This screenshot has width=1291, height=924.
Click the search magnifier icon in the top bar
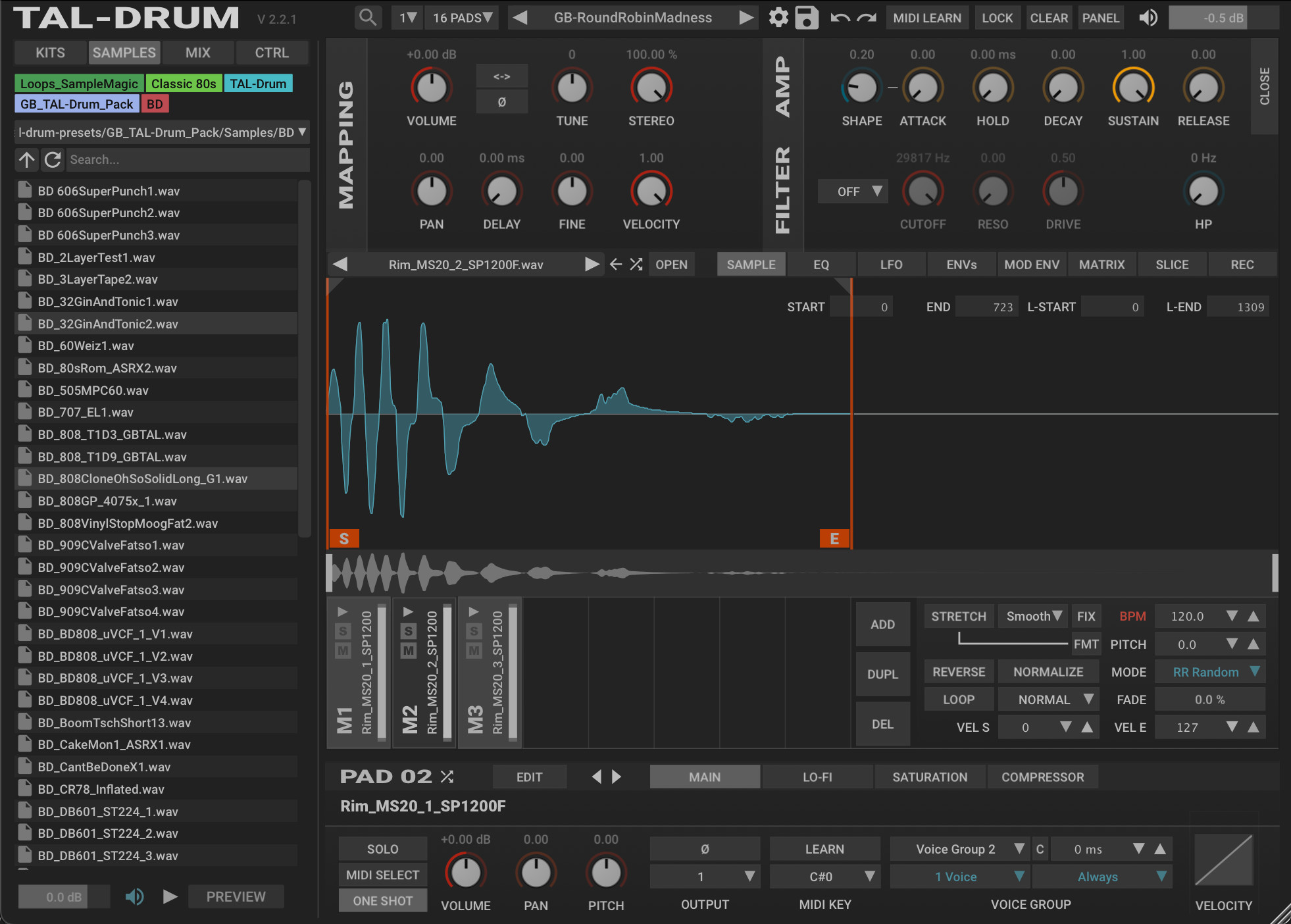[368, 18]
